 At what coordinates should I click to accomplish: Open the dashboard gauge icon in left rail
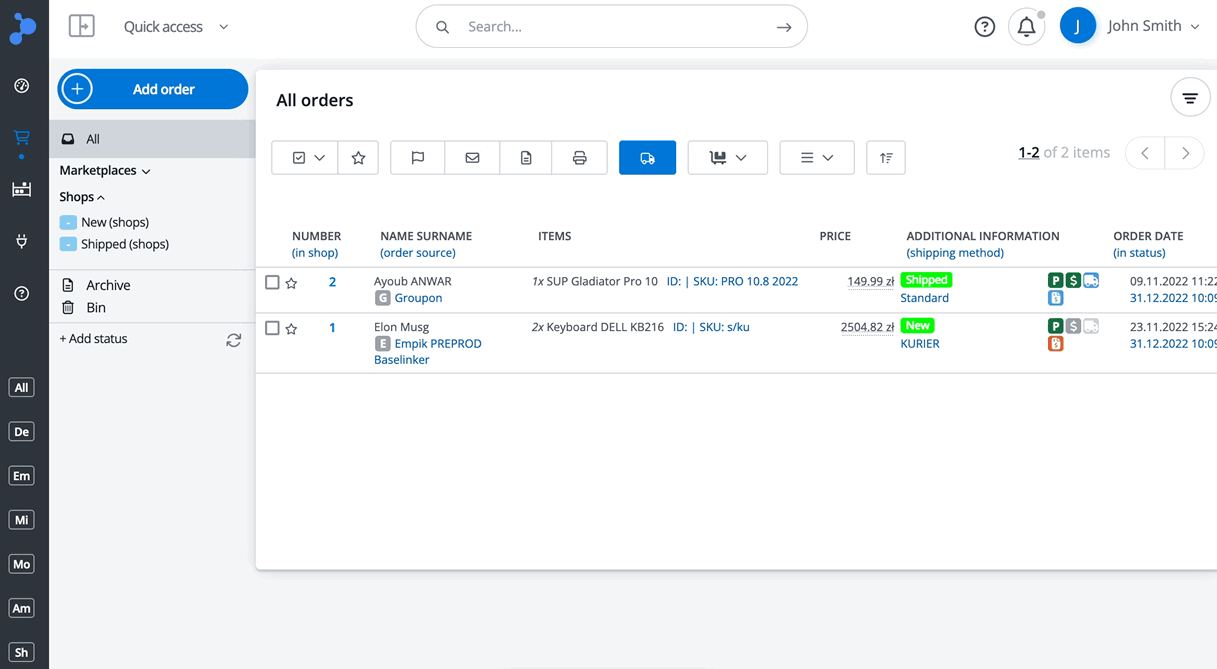pos(22,86)
